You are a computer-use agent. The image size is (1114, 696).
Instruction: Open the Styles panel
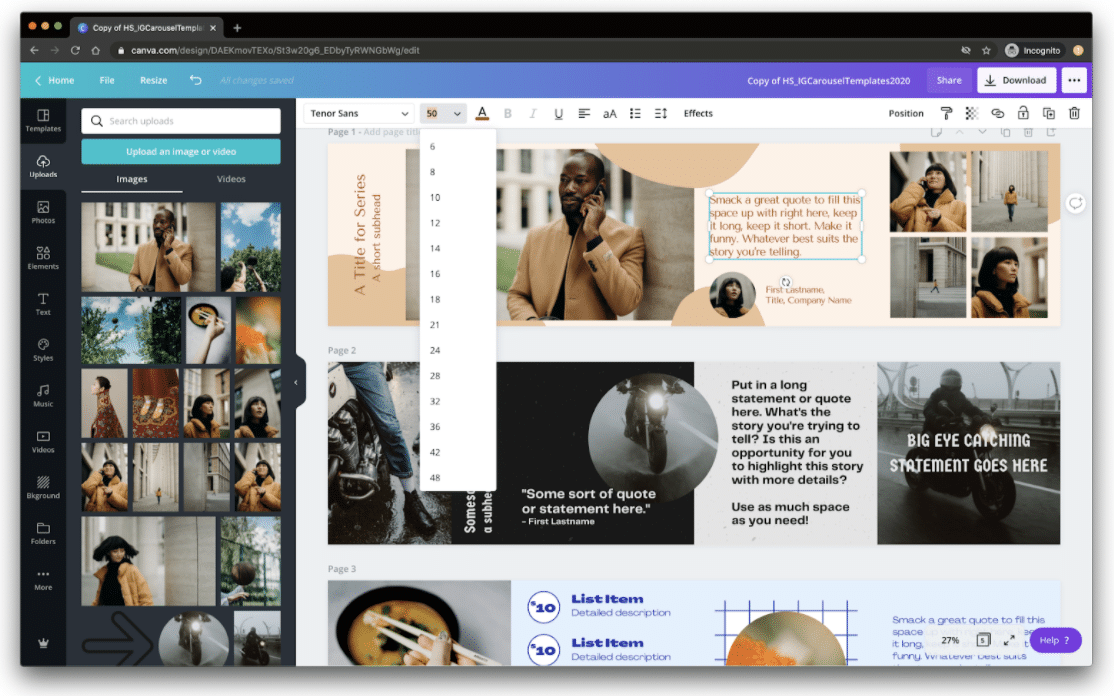pos(43,349)
